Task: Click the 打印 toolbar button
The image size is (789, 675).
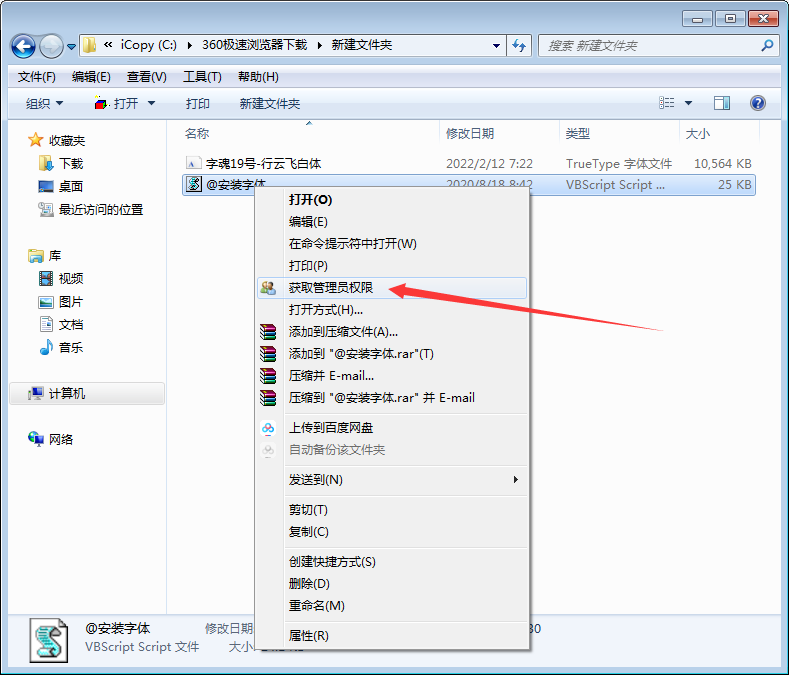Action: point(198,104)
